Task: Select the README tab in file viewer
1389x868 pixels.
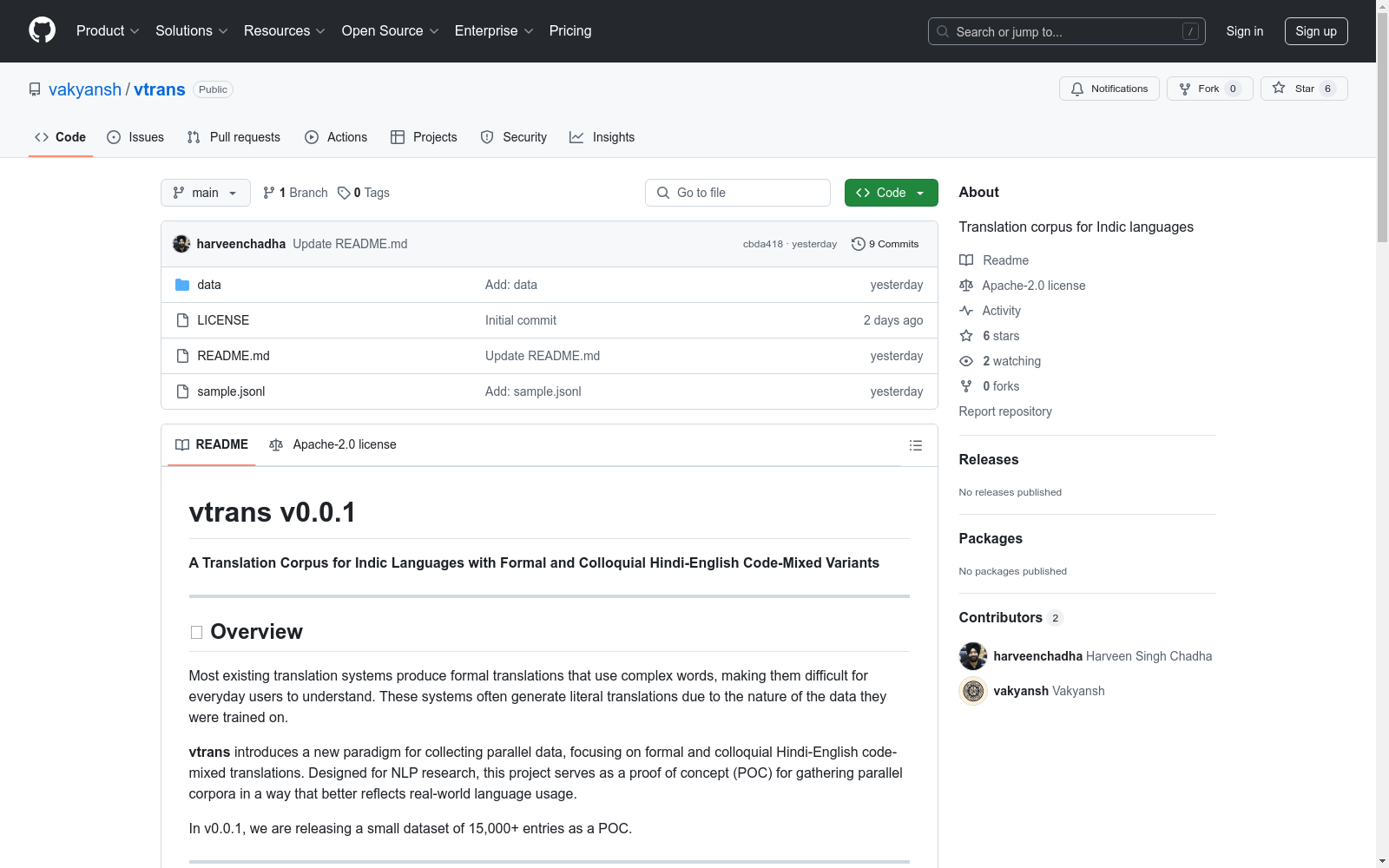Action: click(212, 444)
